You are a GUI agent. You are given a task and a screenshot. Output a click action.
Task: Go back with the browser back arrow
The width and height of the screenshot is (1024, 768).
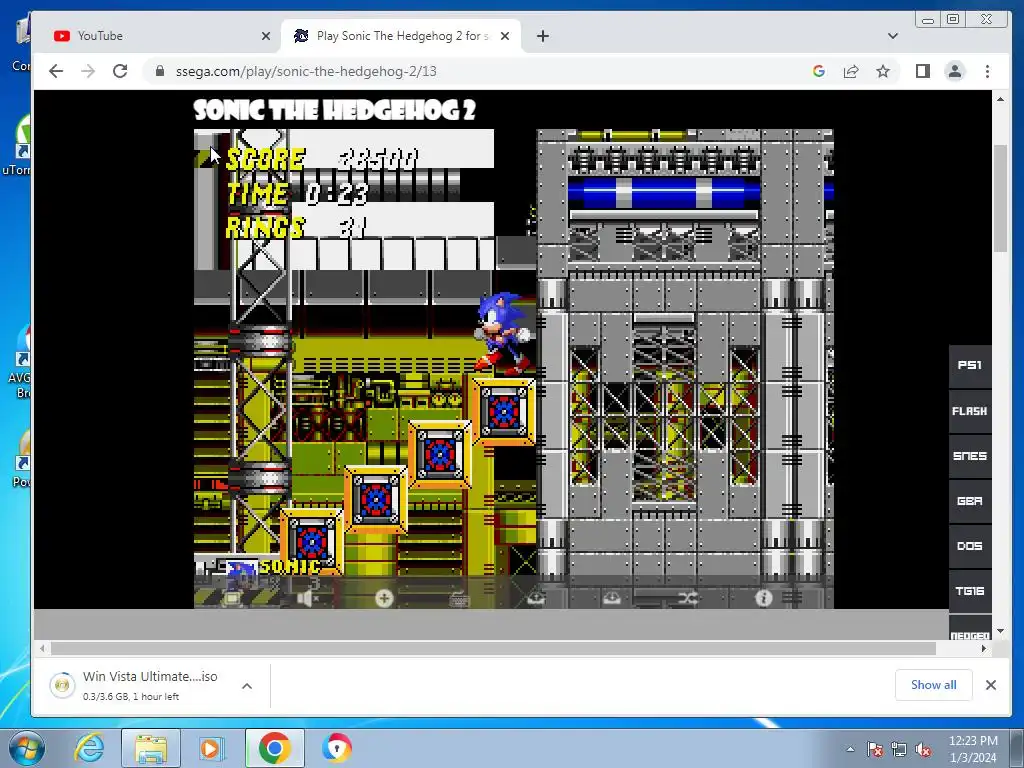click(x=56, y=71)
